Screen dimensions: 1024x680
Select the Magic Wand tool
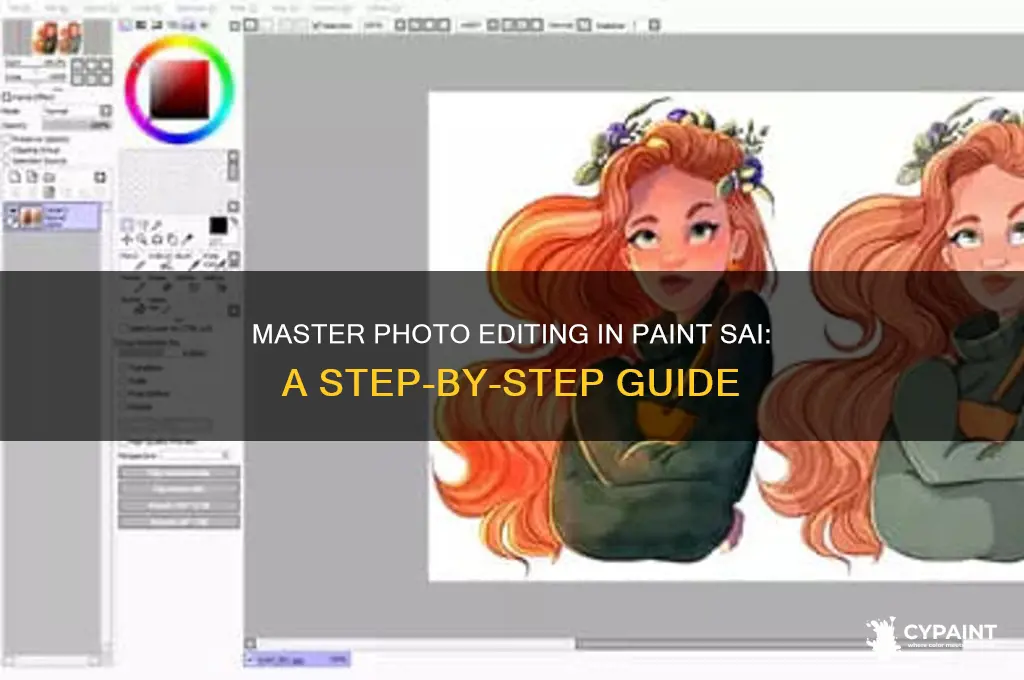(x=157, y=225)
